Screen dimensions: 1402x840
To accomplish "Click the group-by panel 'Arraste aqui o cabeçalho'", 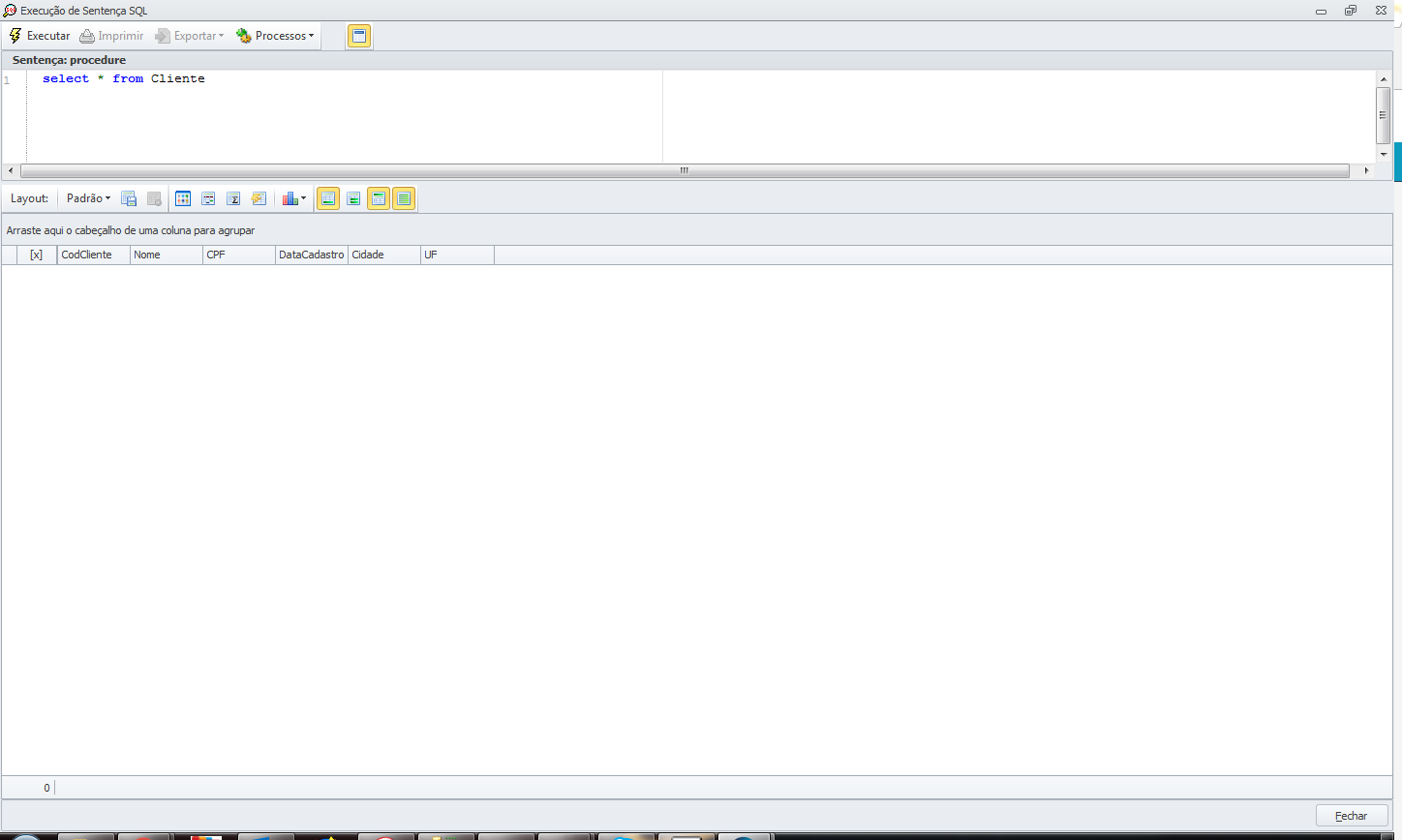I will pyautogui.click(x=131, y=230).
